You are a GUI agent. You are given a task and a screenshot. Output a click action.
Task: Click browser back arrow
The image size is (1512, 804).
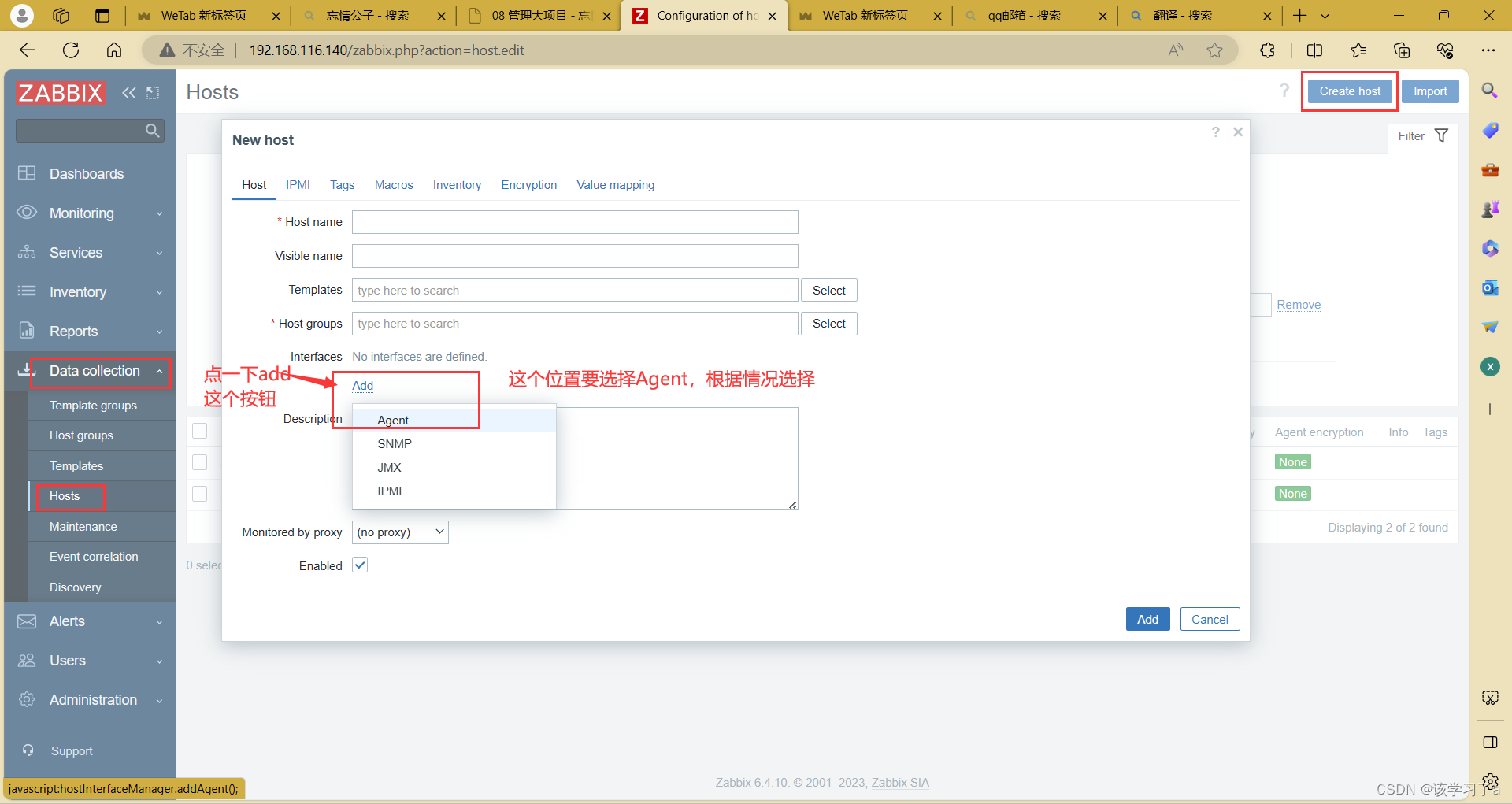coord(28,50)
